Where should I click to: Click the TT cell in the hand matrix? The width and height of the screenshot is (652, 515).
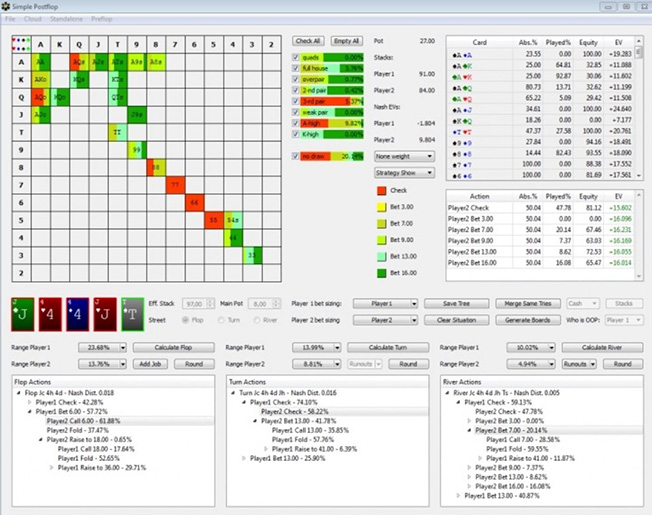(116, 132)
